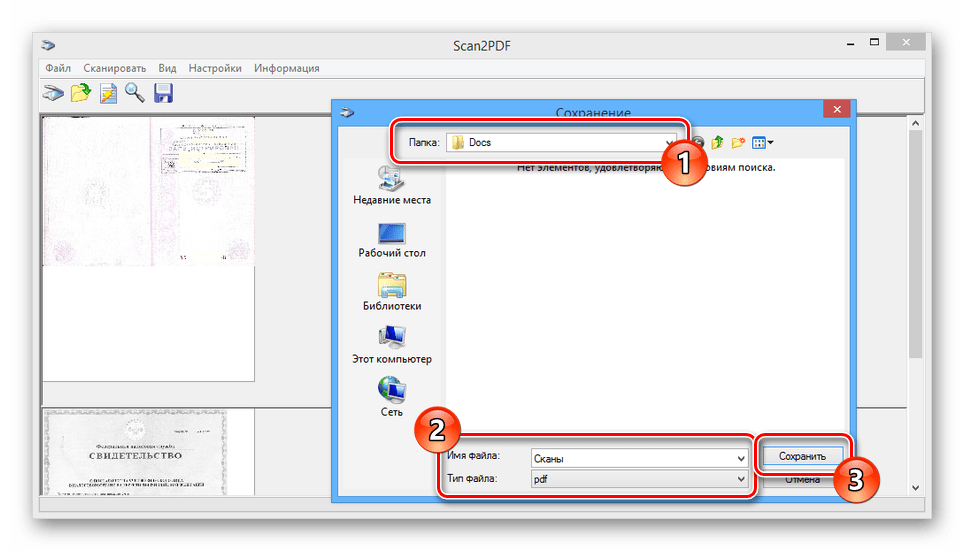The width and height of the screenshot is (964, 551).
Task: Open the view menu icon dropdown
Action: 762,143
